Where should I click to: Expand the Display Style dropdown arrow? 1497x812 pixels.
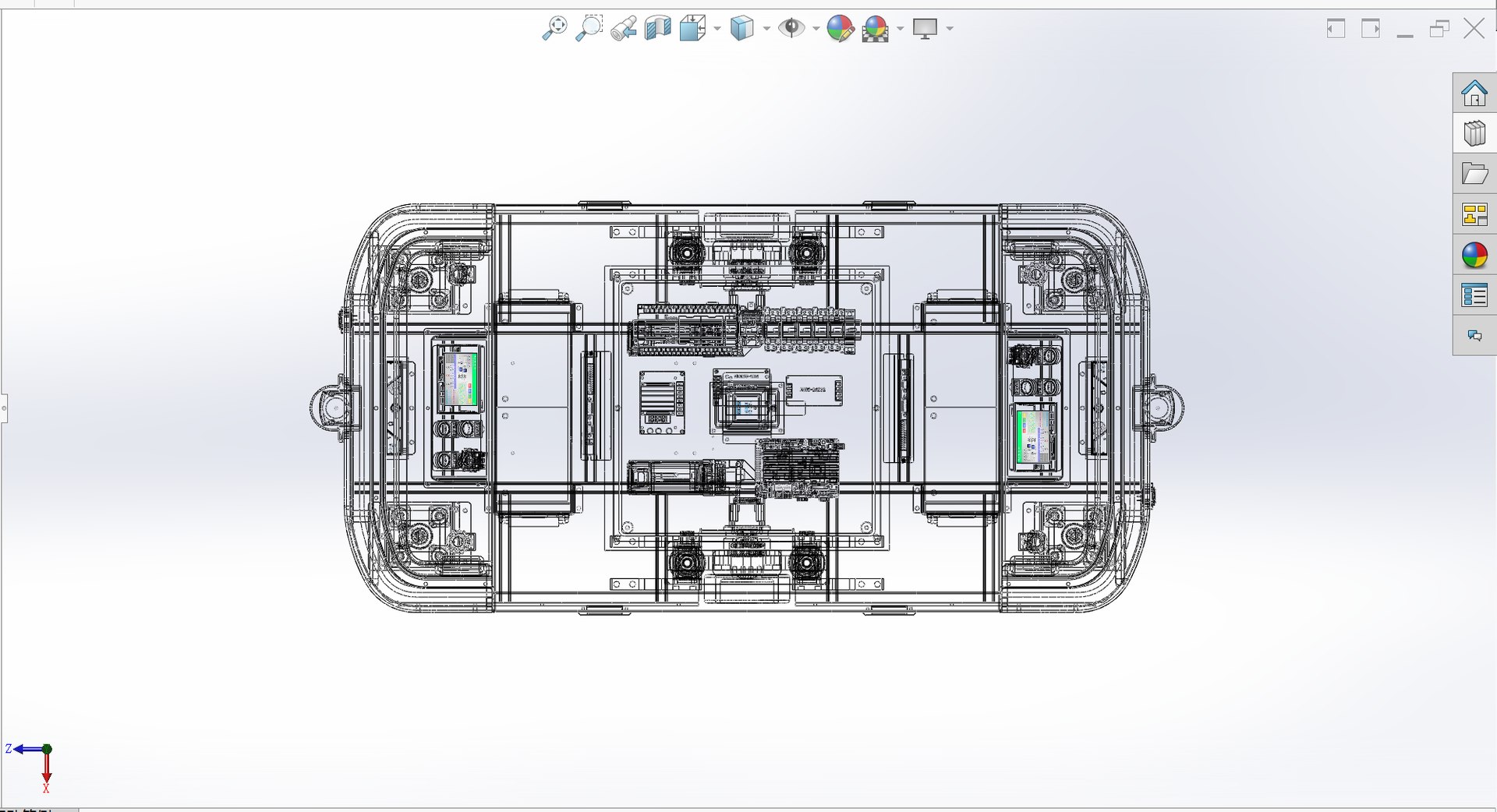766,29
